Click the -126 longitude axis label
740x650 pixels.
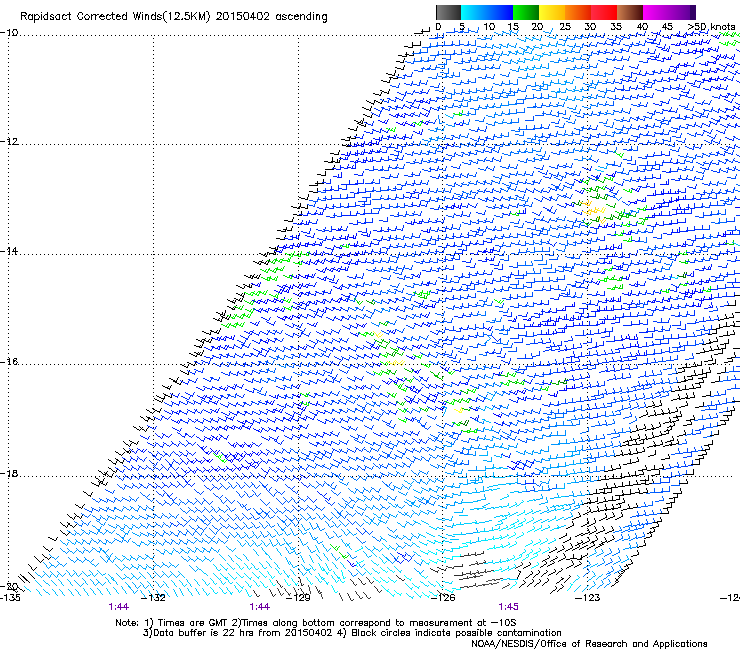(444, 598)
